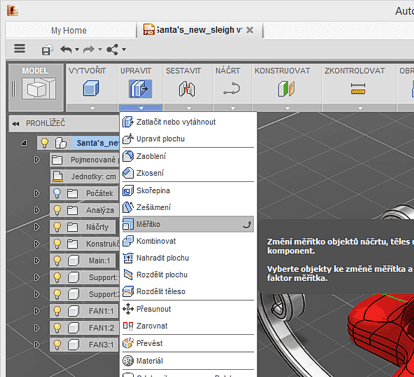The width and height of the screenshot is (414, 377).
Task: Toggle visibility bulb of Počátek folder
Action: 57,193
